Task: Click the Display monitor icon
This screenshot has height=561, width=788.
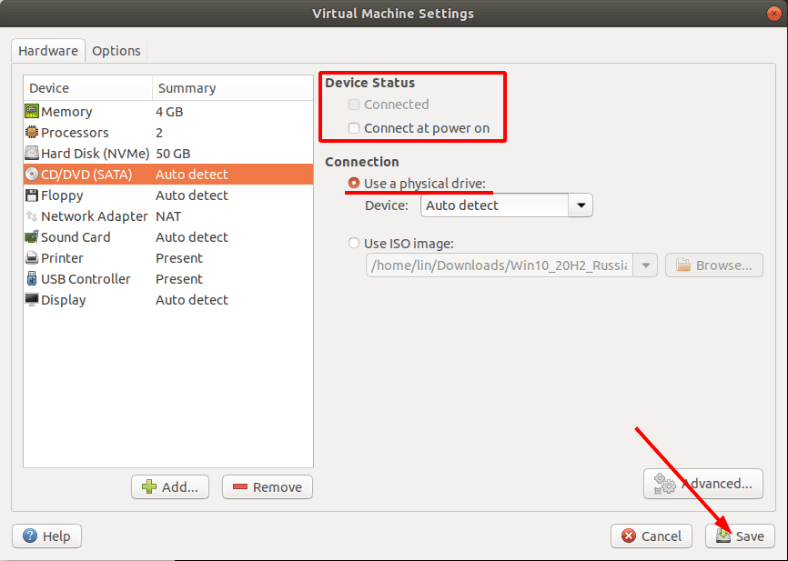Action: 32,300
